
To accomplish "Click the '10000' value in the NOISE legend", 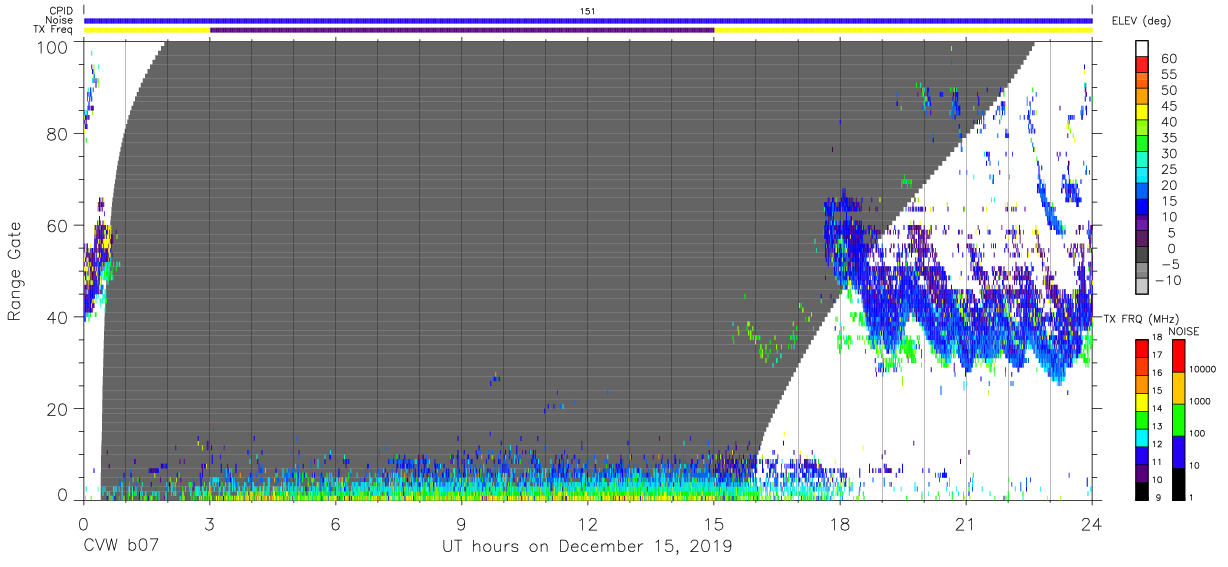I will [1204, 369].
